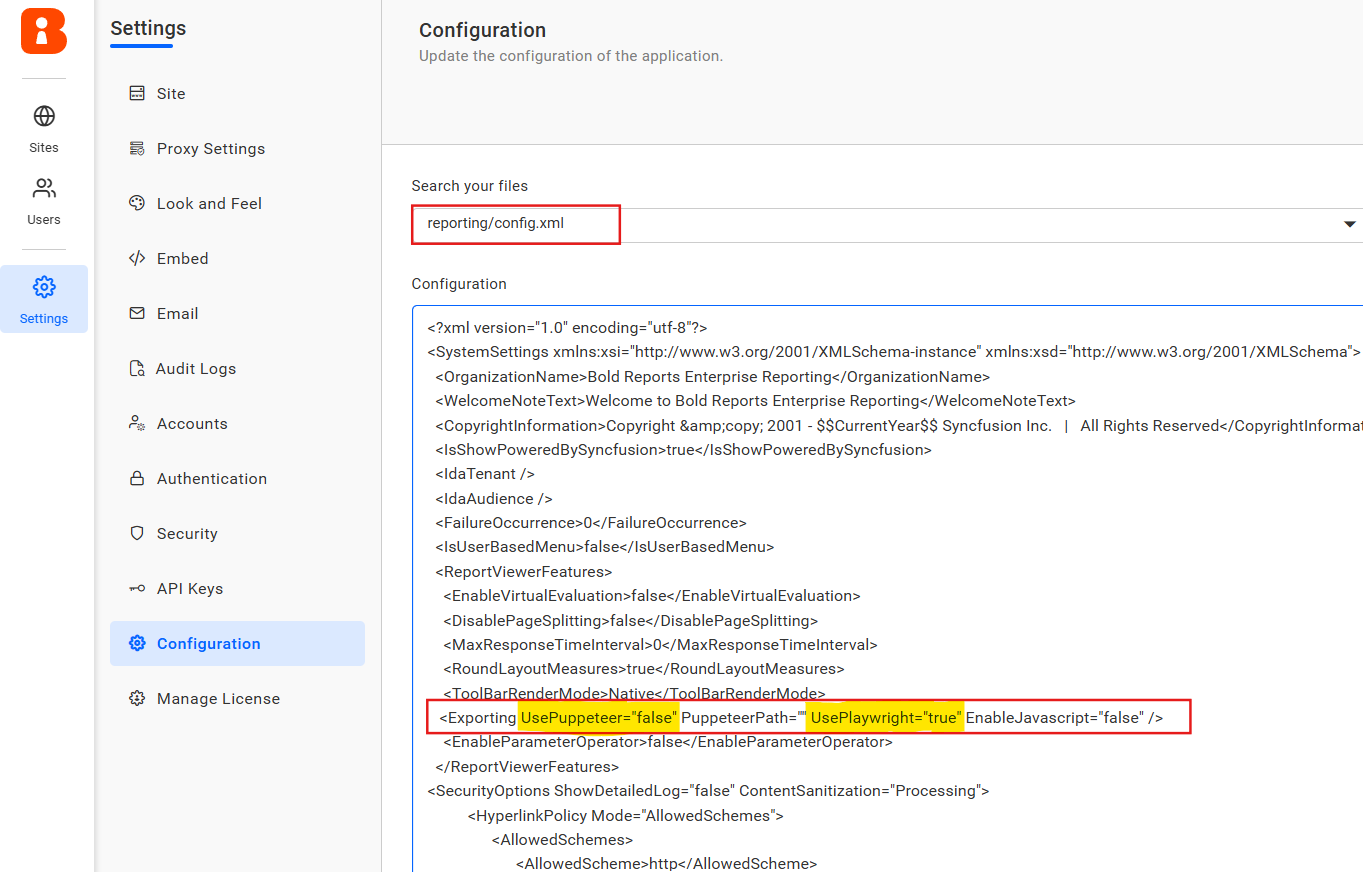Select the Configuration menu item
1363x872 pixels.
coord(237,643)
